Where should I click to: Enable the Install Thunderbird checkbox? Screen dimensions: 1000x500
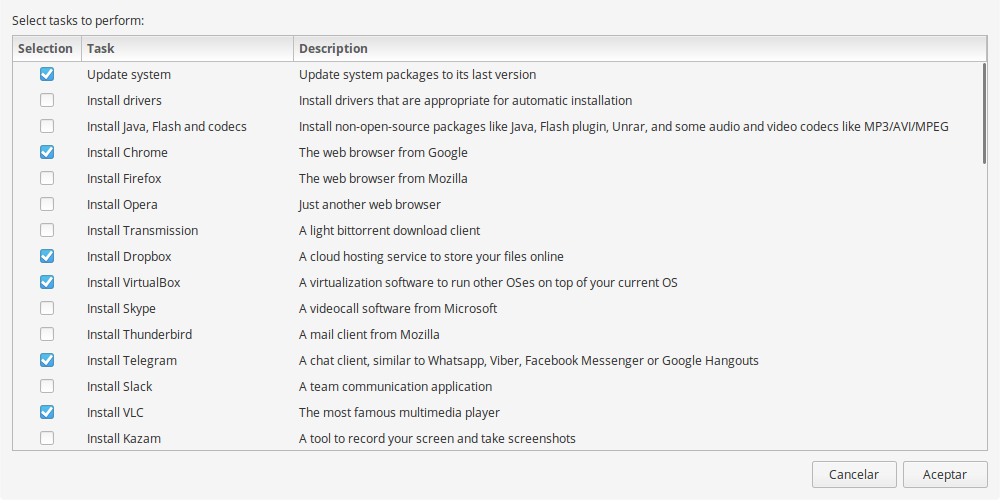pos(47,334)
